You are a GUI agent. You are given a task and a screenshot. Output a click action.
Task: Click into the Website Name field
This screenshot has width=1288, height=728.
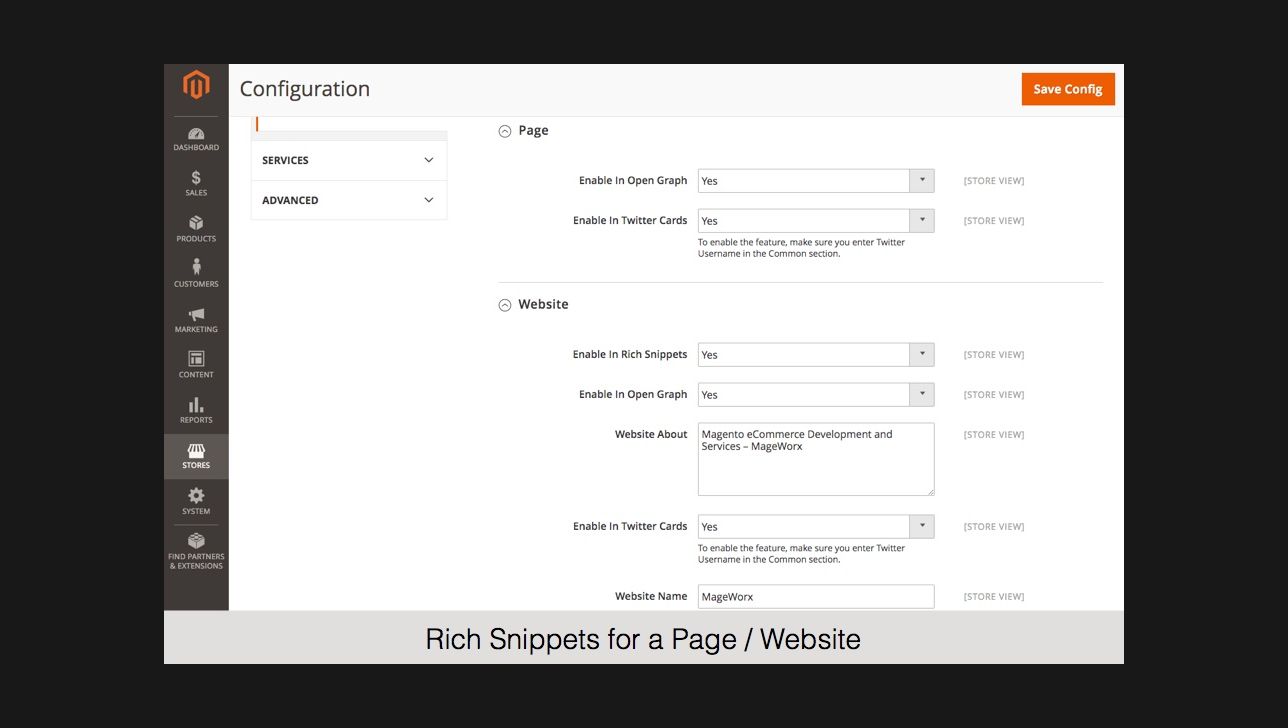(815, 597)
